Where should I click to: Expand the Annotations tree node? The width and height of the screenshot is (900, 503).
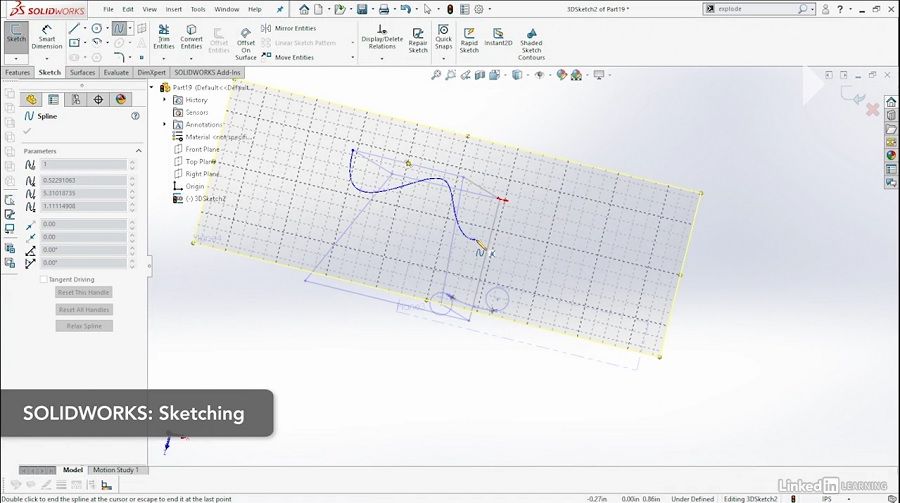pyautogui.click(x=165, y=125)
